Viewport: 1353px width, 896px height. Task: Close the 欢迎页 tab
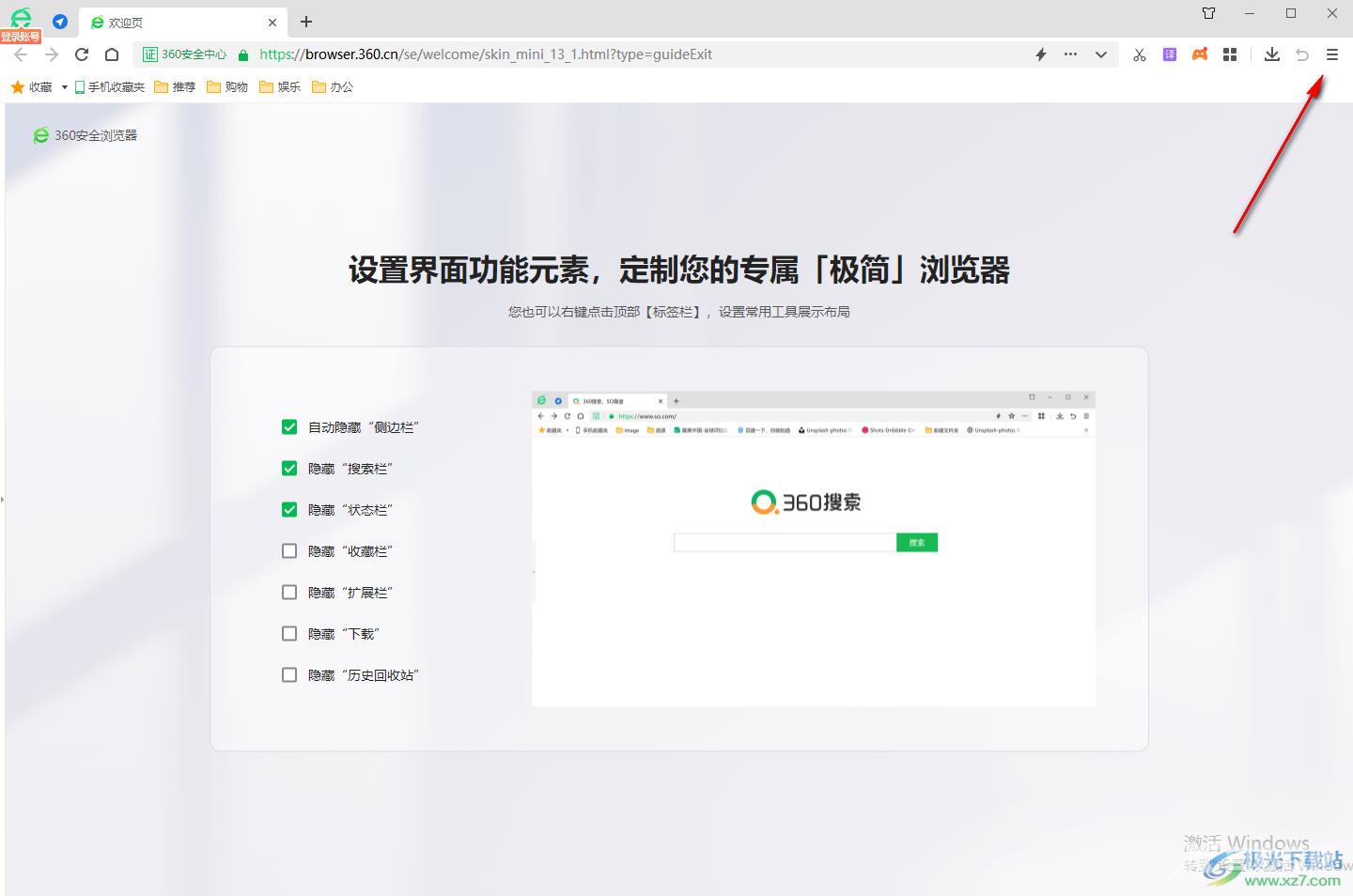[x=272, y=23]
